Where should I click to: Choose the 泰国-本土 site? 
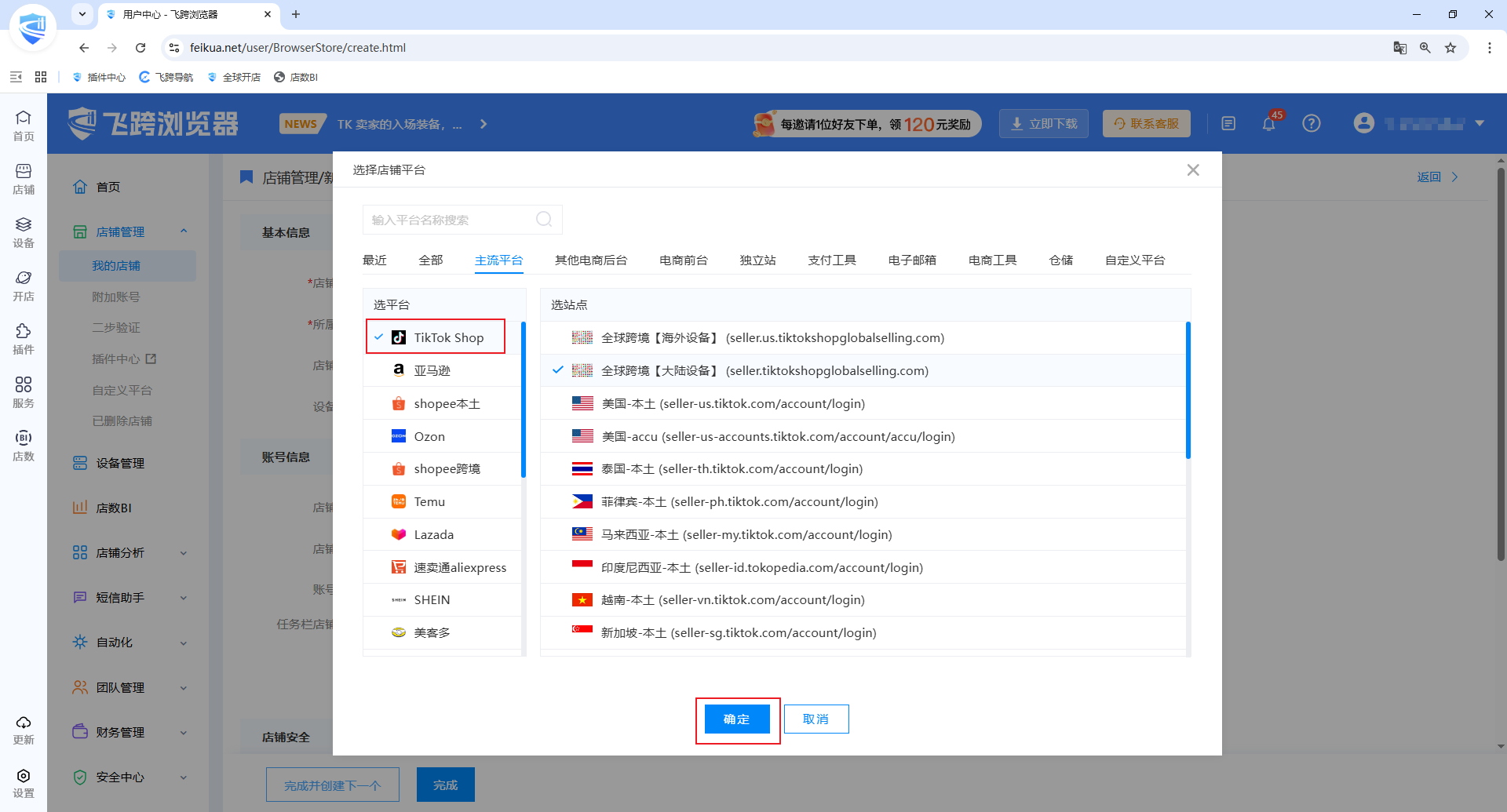[x=863, y=468]
